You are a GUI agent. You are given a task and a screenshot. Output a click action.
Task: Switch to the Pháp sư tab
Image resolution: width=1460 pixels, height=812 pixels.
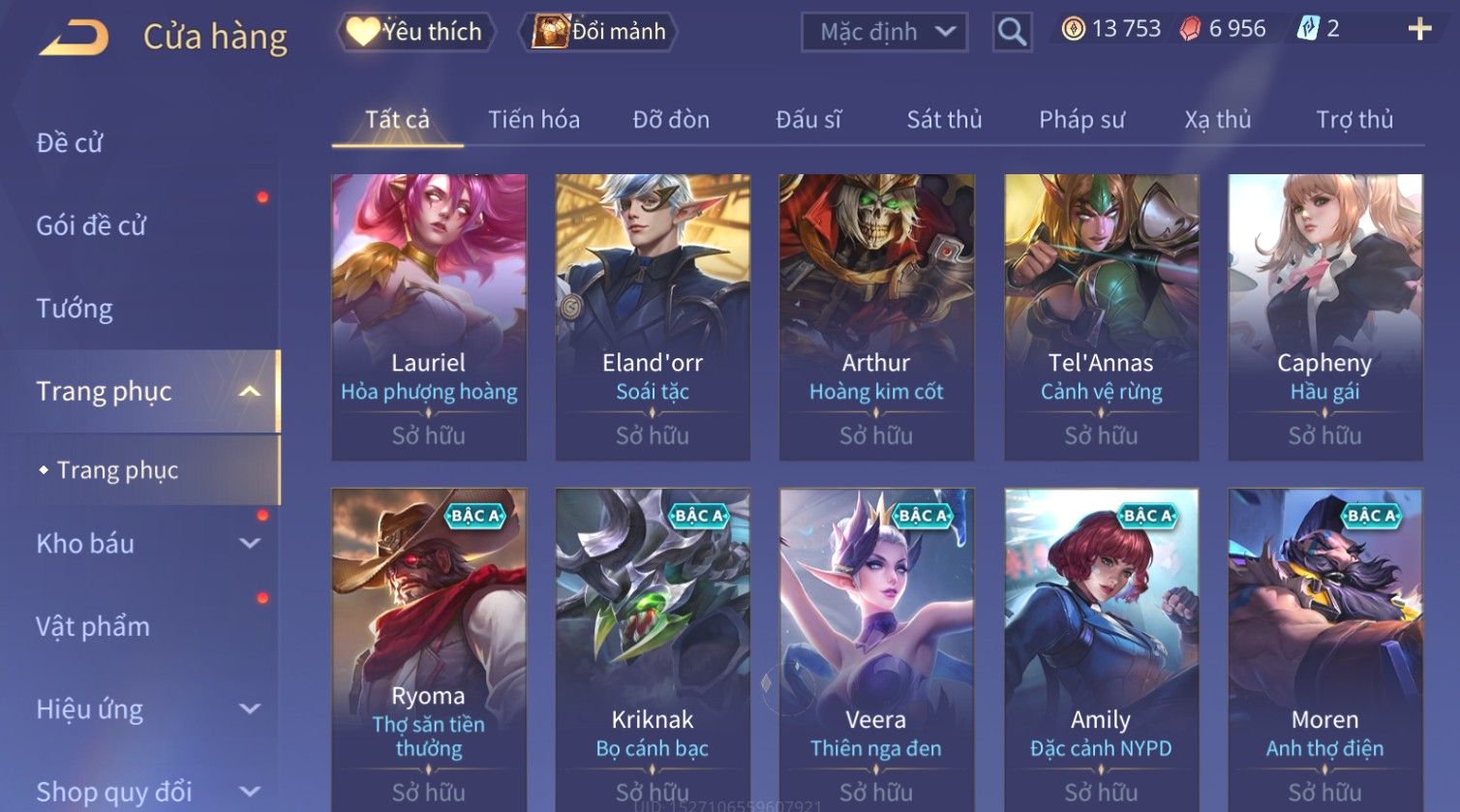coord(1081,119)
